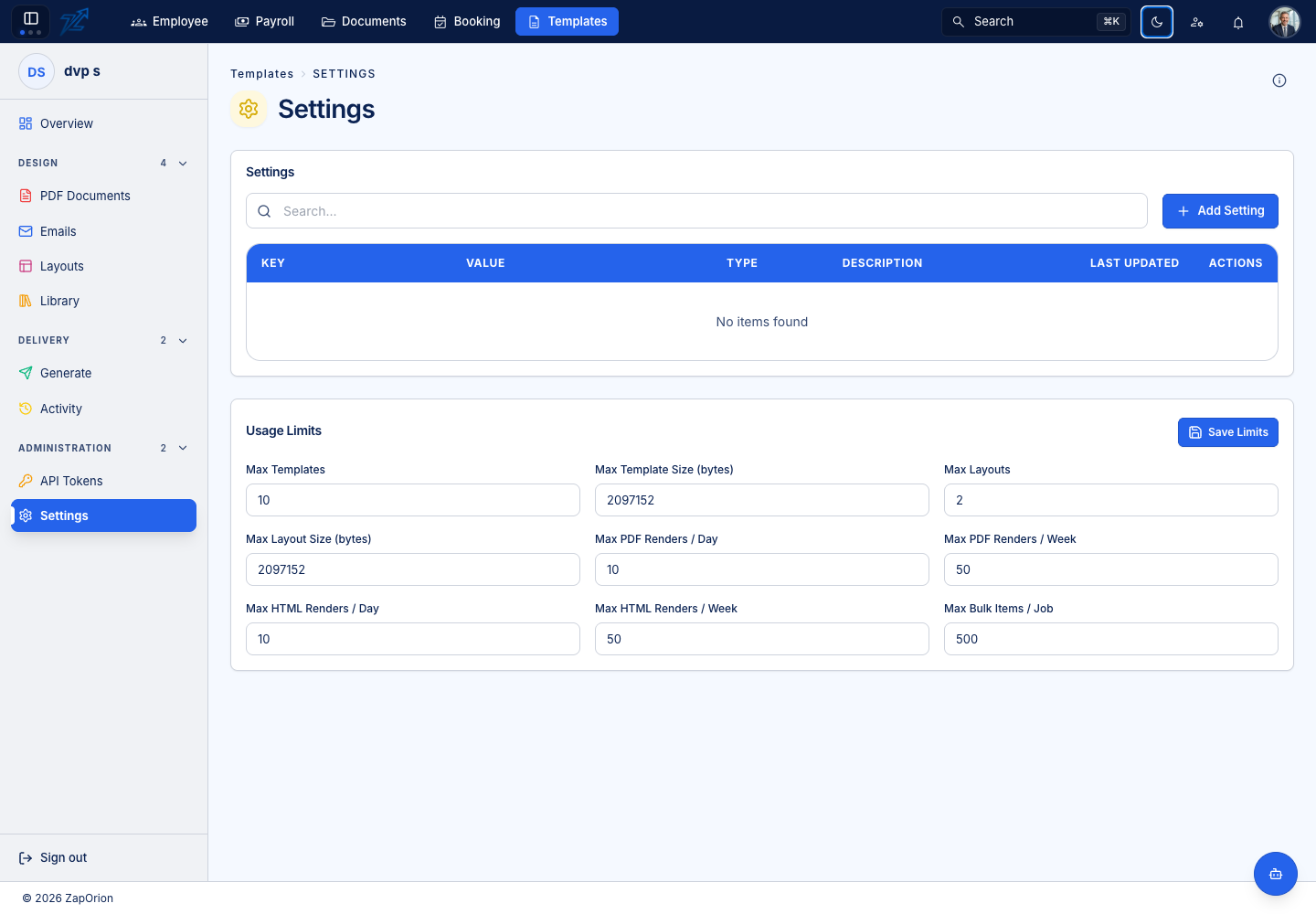Click the LAST UPDATED column header
Viewport: 1316px width, 914px height.
coord(1134,263)
